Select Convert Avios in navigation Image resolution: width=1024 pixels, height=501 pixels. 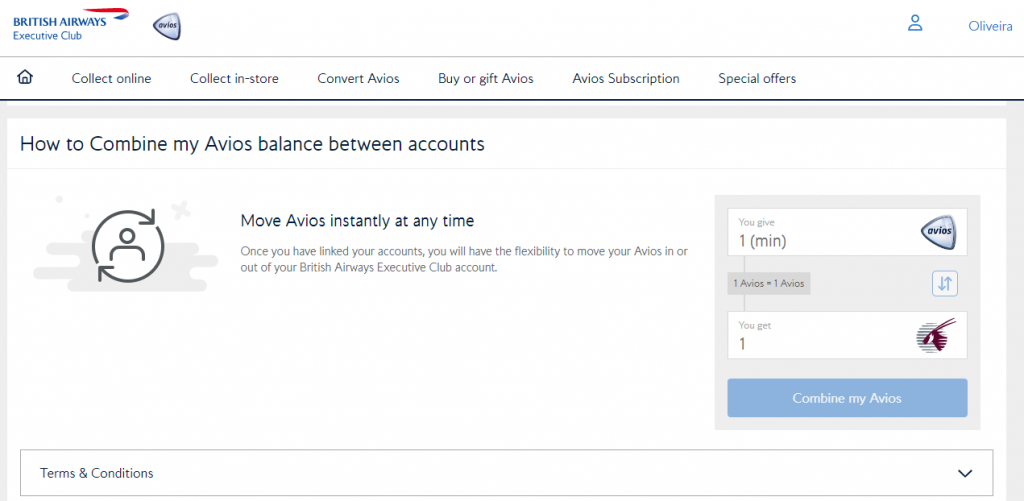[358, 79]
